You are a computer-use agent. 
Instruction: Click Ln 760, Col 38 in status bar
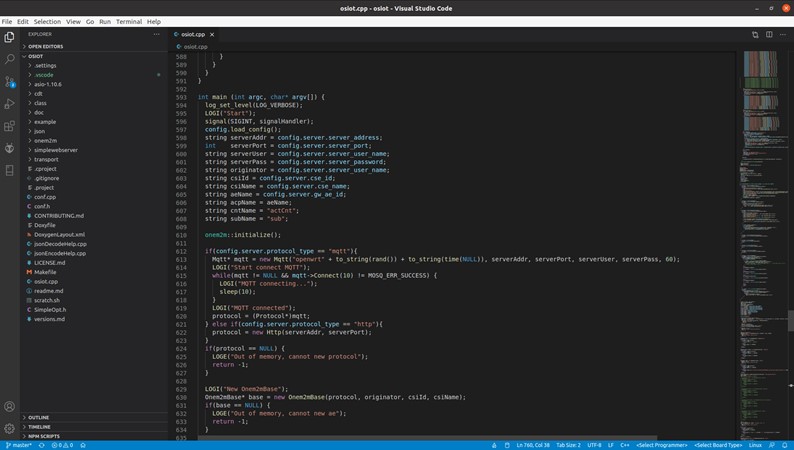533,445
